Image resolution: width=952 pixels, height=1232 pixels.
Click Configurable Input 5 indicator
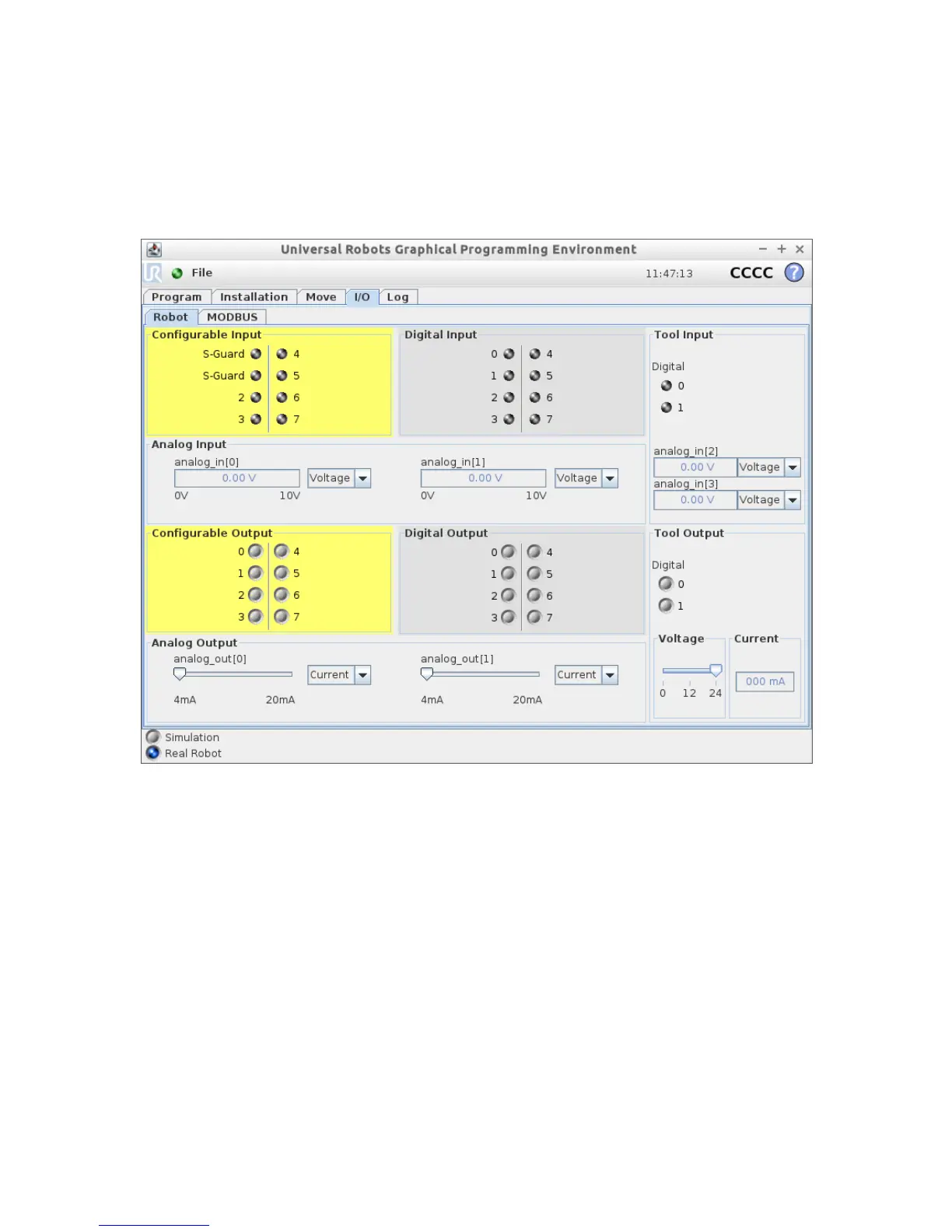point(282,376)
